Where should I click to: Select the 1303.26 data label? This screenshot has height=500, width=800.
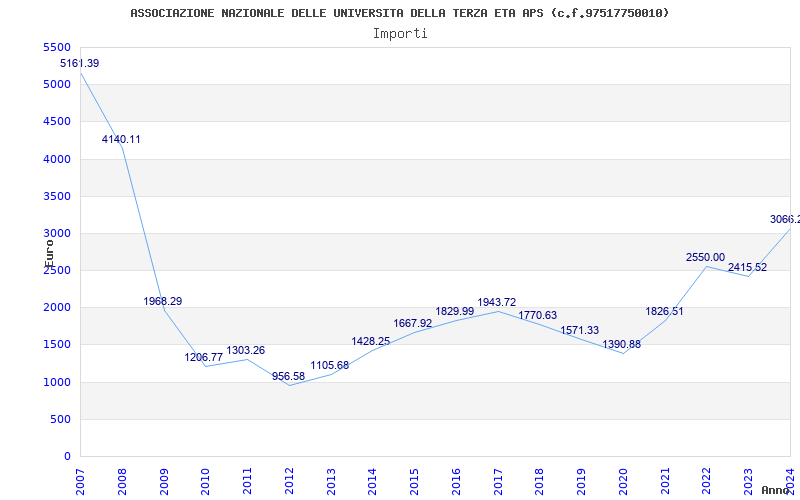pos(245,351)
